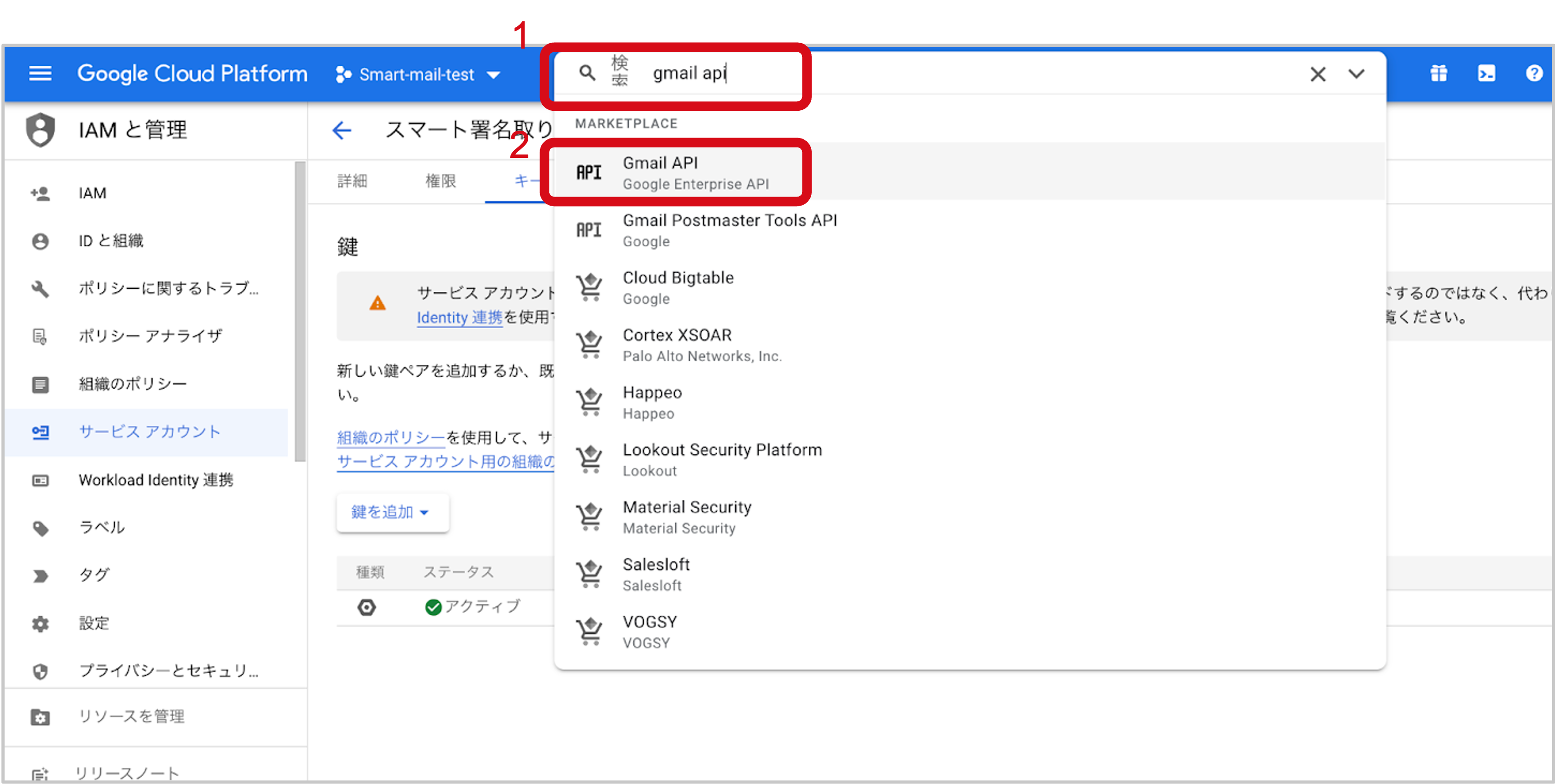Click the Identity 連携 link
1557x784 pixels.
tap(459, 317)
